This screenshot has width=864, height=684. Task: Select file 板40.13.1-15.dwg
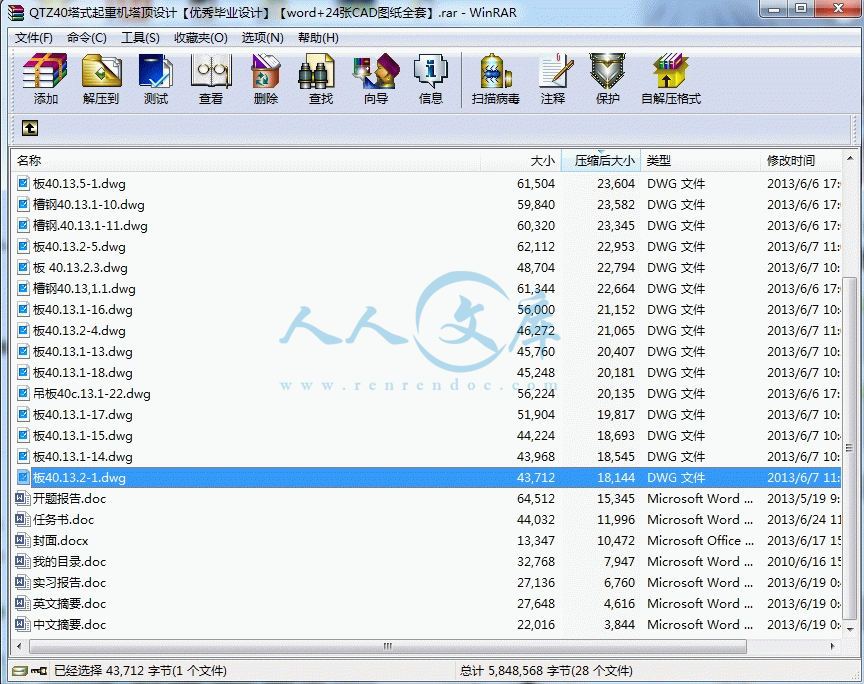(x=83, y=435)
